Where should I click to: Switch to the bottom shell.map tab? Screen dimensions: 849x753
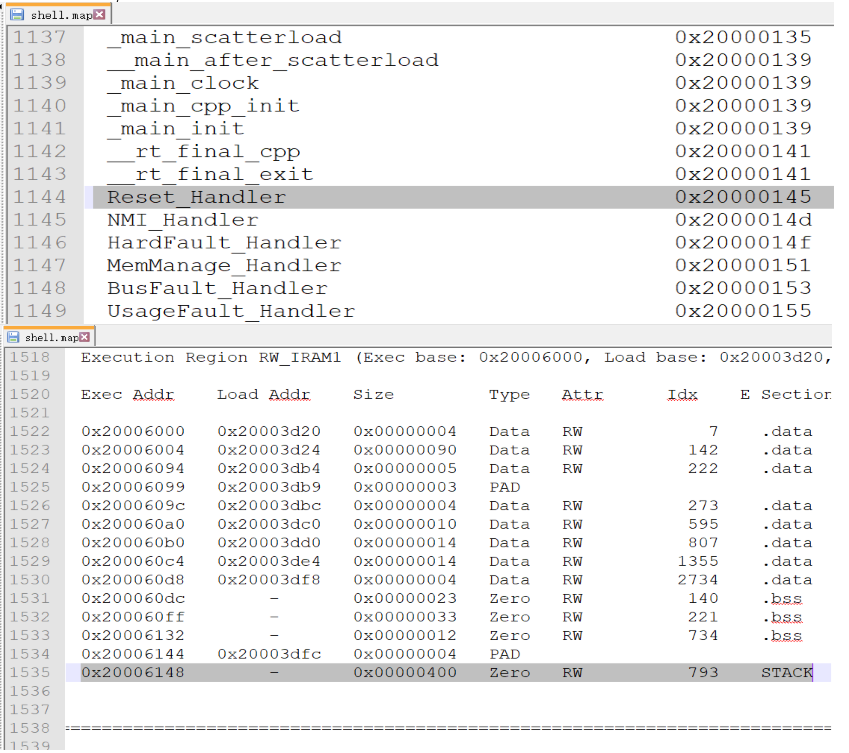48,337
